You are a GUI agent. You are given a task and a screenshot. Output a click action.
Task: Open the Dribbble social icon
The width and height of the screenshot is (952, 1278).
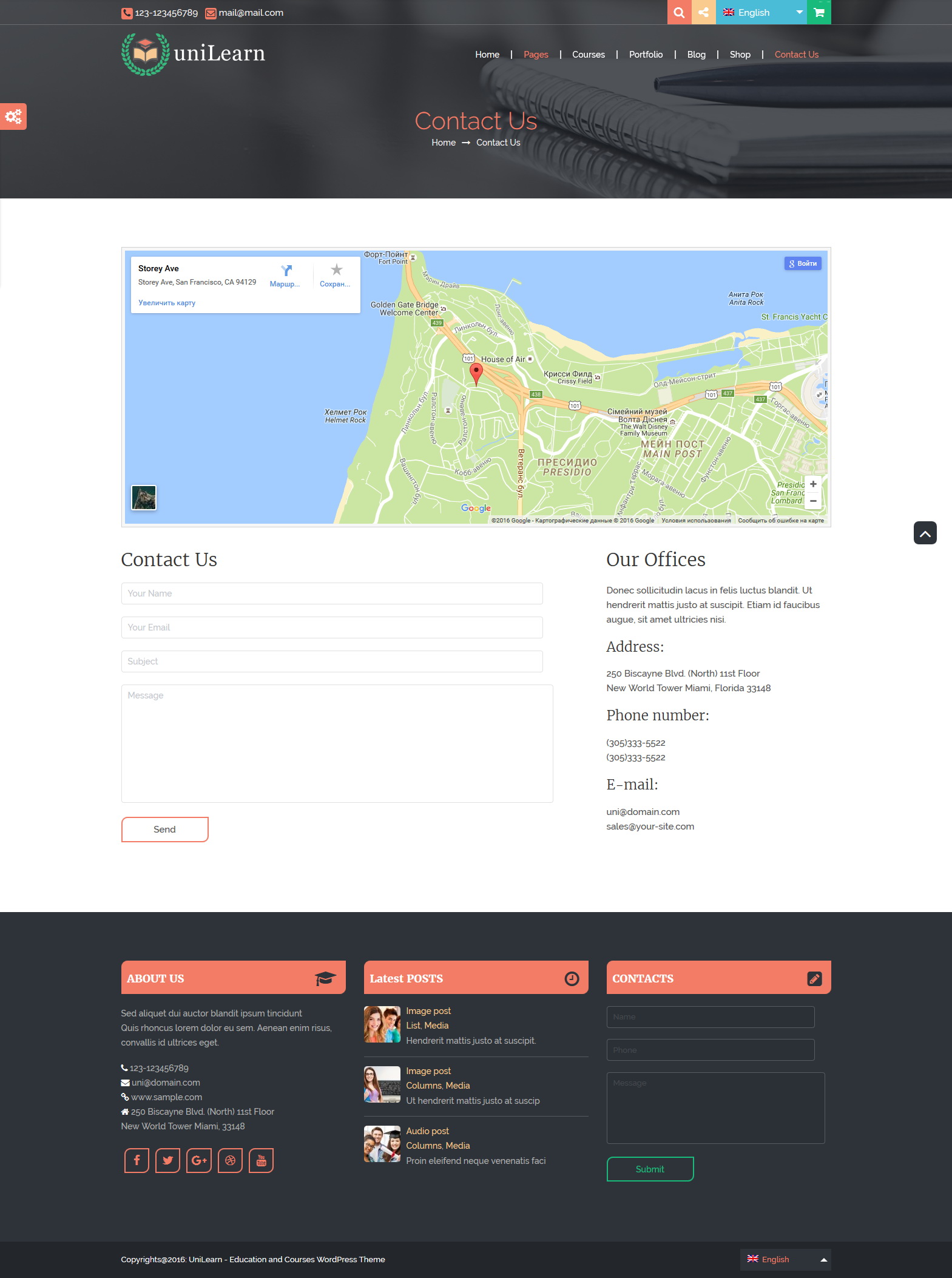230,1160
